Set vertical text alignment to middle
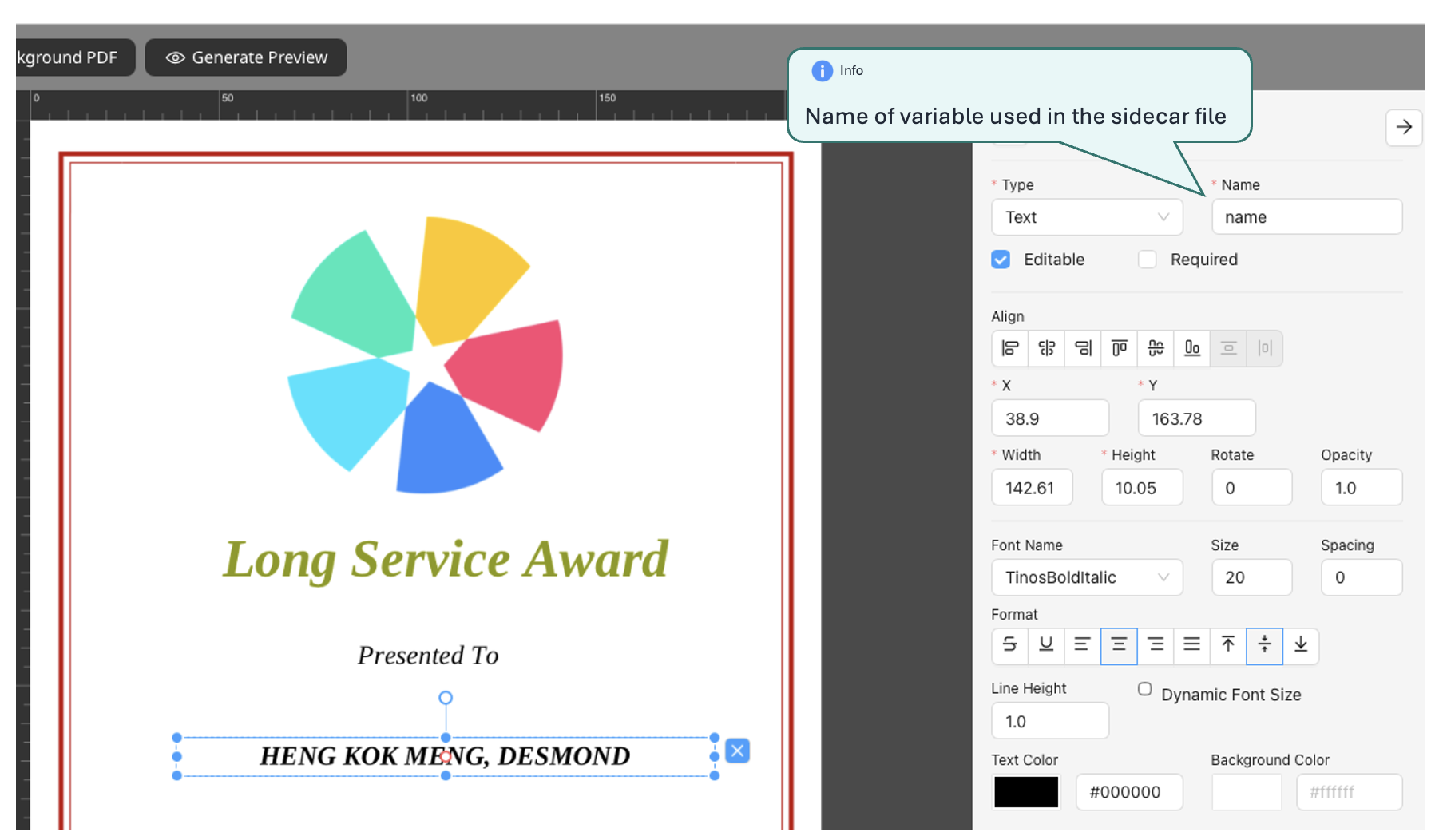Viewport: 1439px width, 840px height. (x=1264, y=645)
